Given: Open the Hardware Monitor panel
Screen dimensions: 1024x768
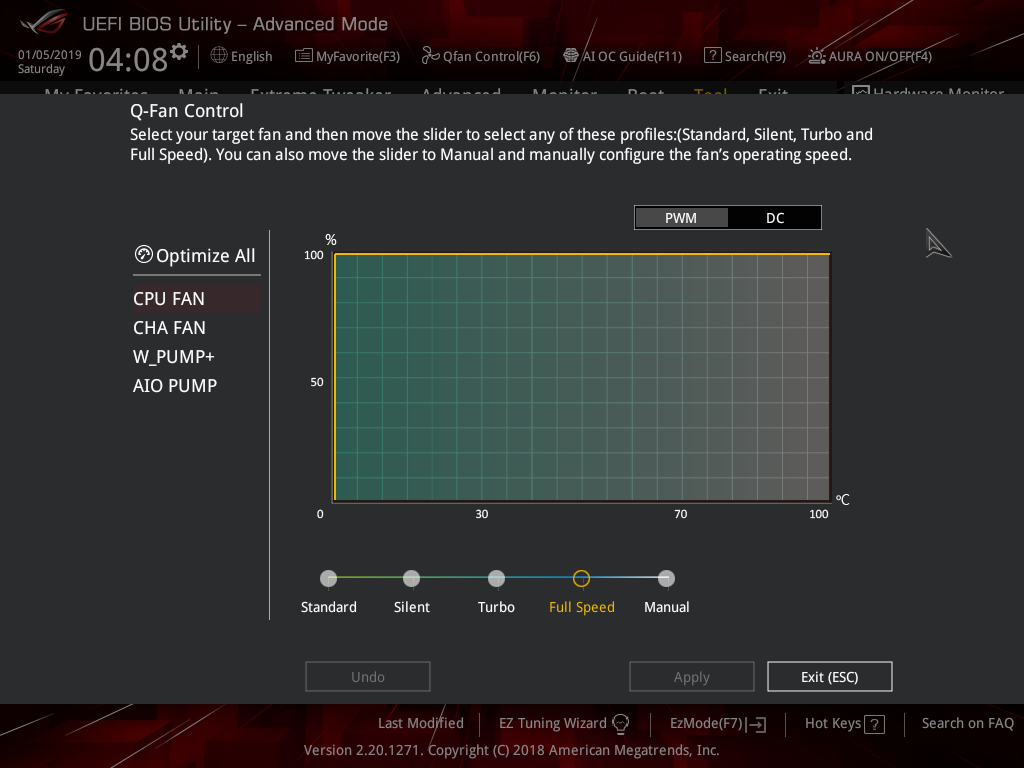Looking at the screenshot, I should pos(928,93).
